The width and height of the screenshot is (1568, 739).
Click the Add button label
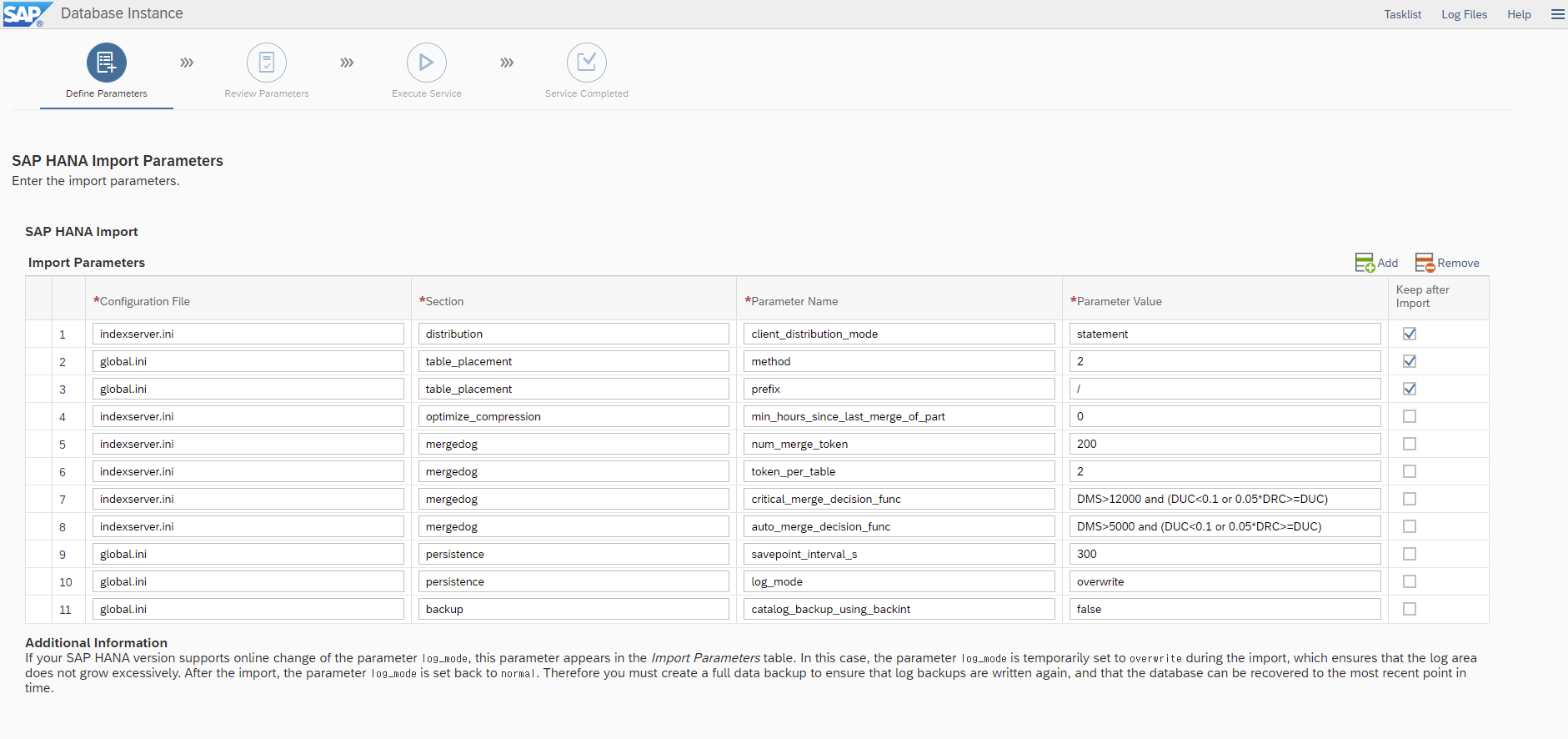click(x=1388, y=263)
